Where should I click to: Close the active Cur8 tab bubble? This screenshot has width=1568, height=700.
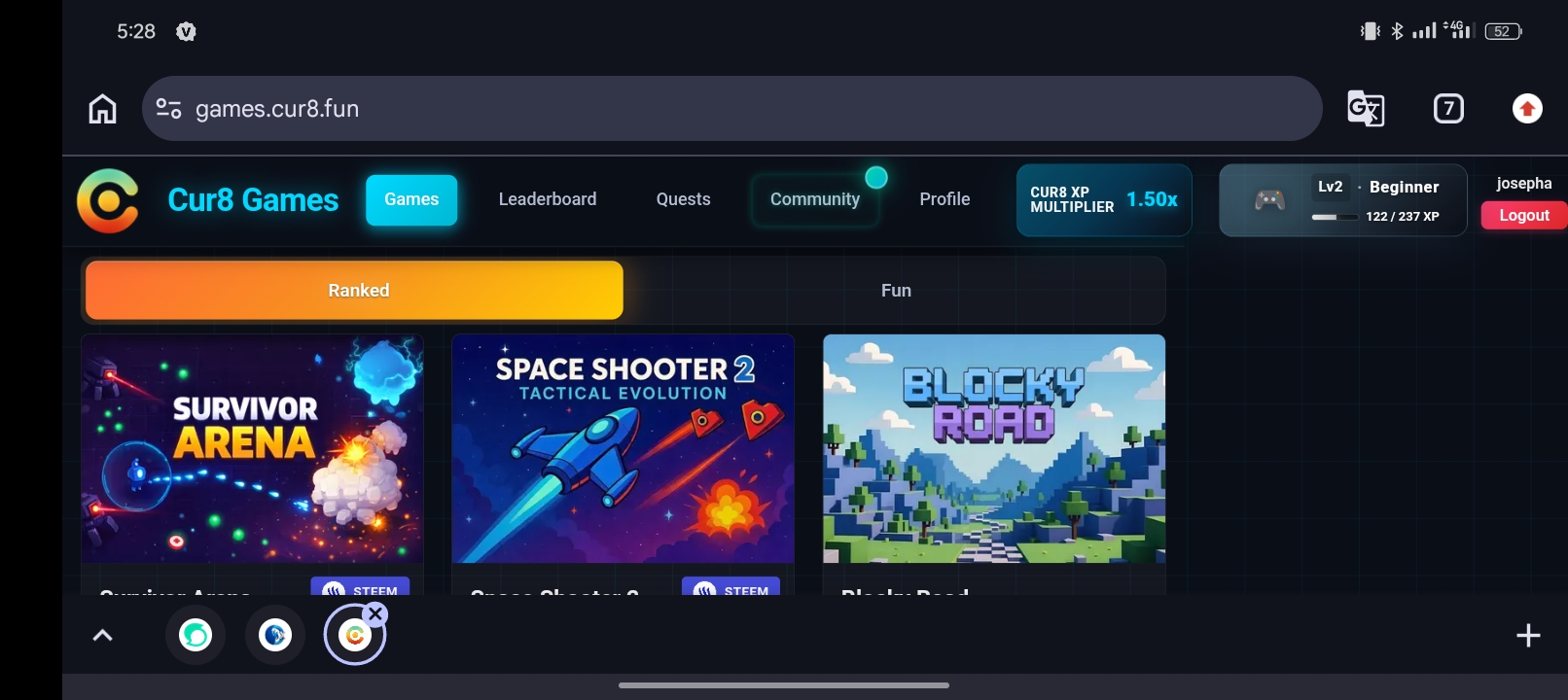(x=375, y=613)
